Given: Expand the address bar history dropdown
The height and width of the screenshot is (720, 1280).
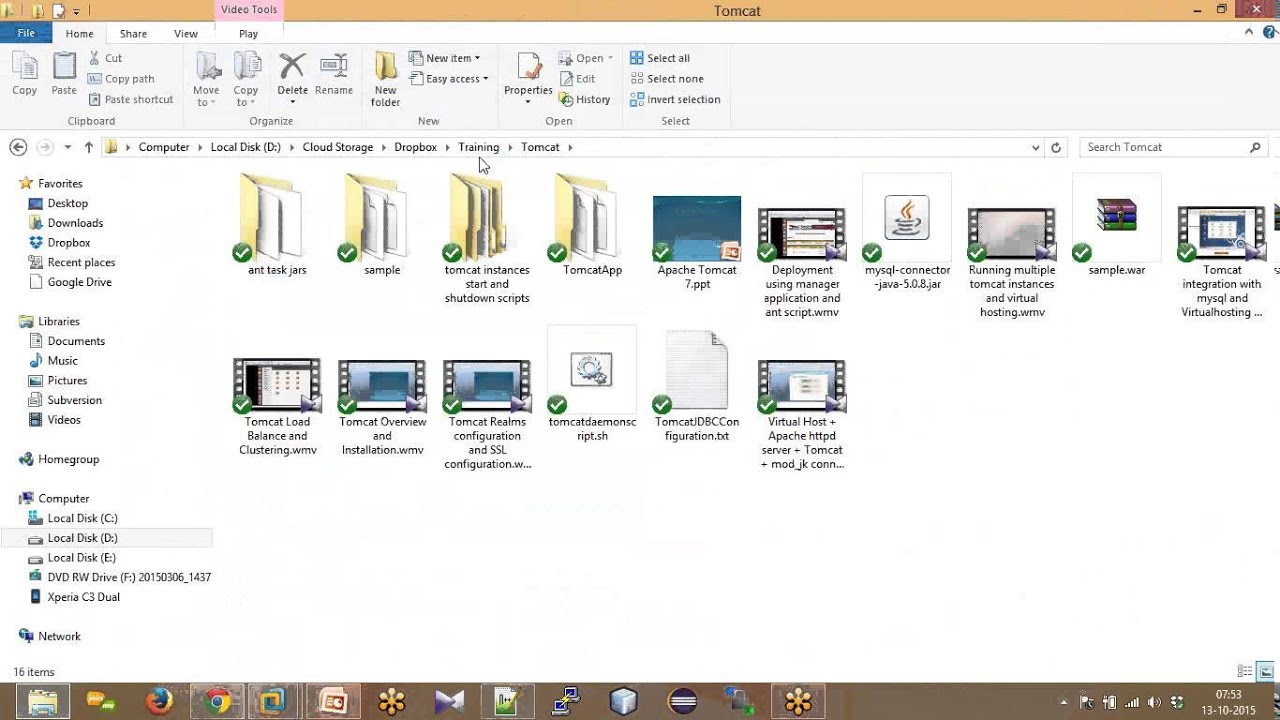Looking at the screenshot, I should click(1035, 147).
